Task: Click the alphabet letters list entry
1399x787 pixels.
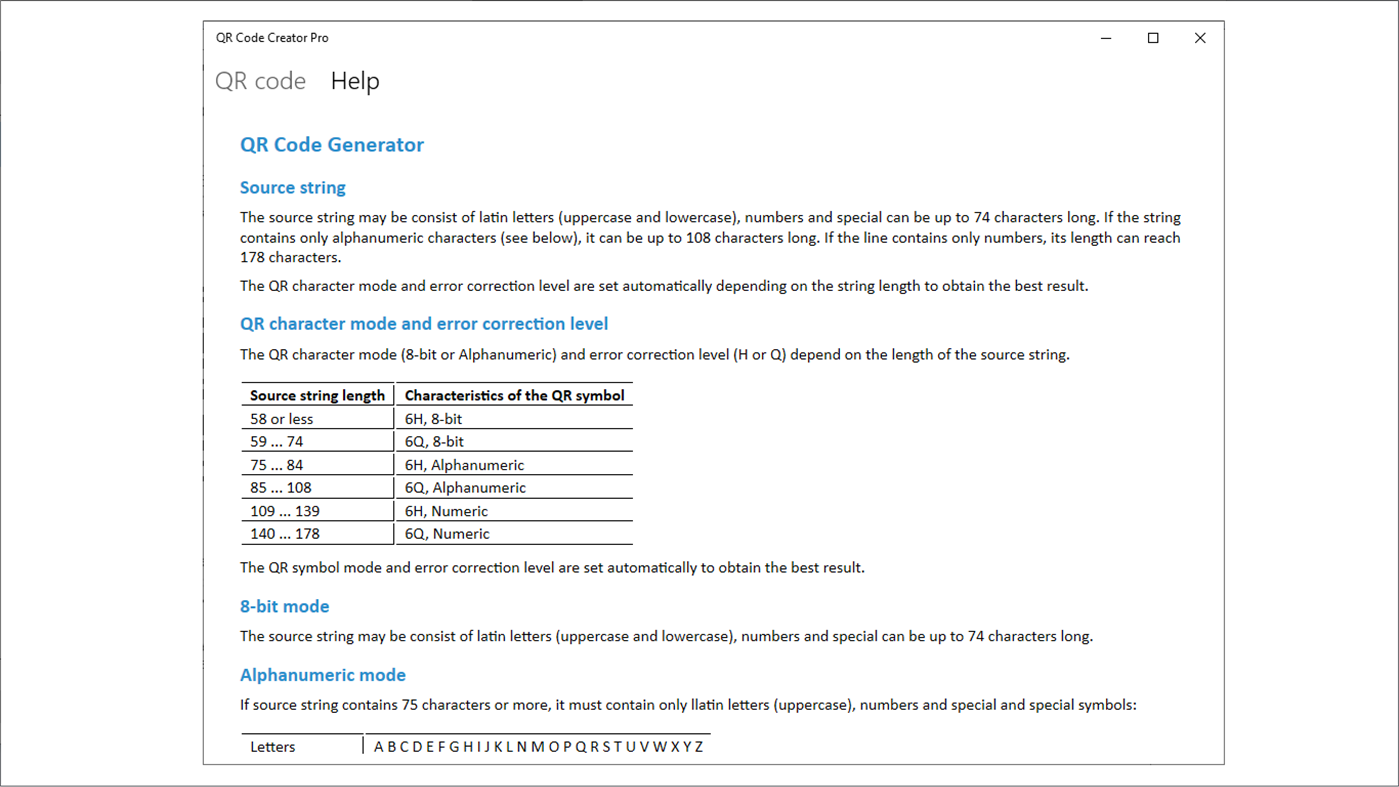Action: tap(536, 746)
